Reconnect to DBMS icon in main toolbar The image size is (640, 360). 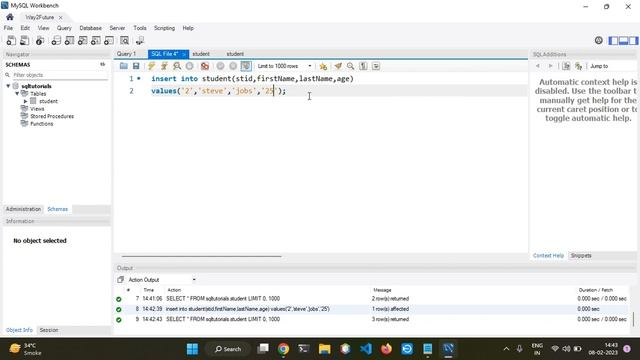[140, 40]
